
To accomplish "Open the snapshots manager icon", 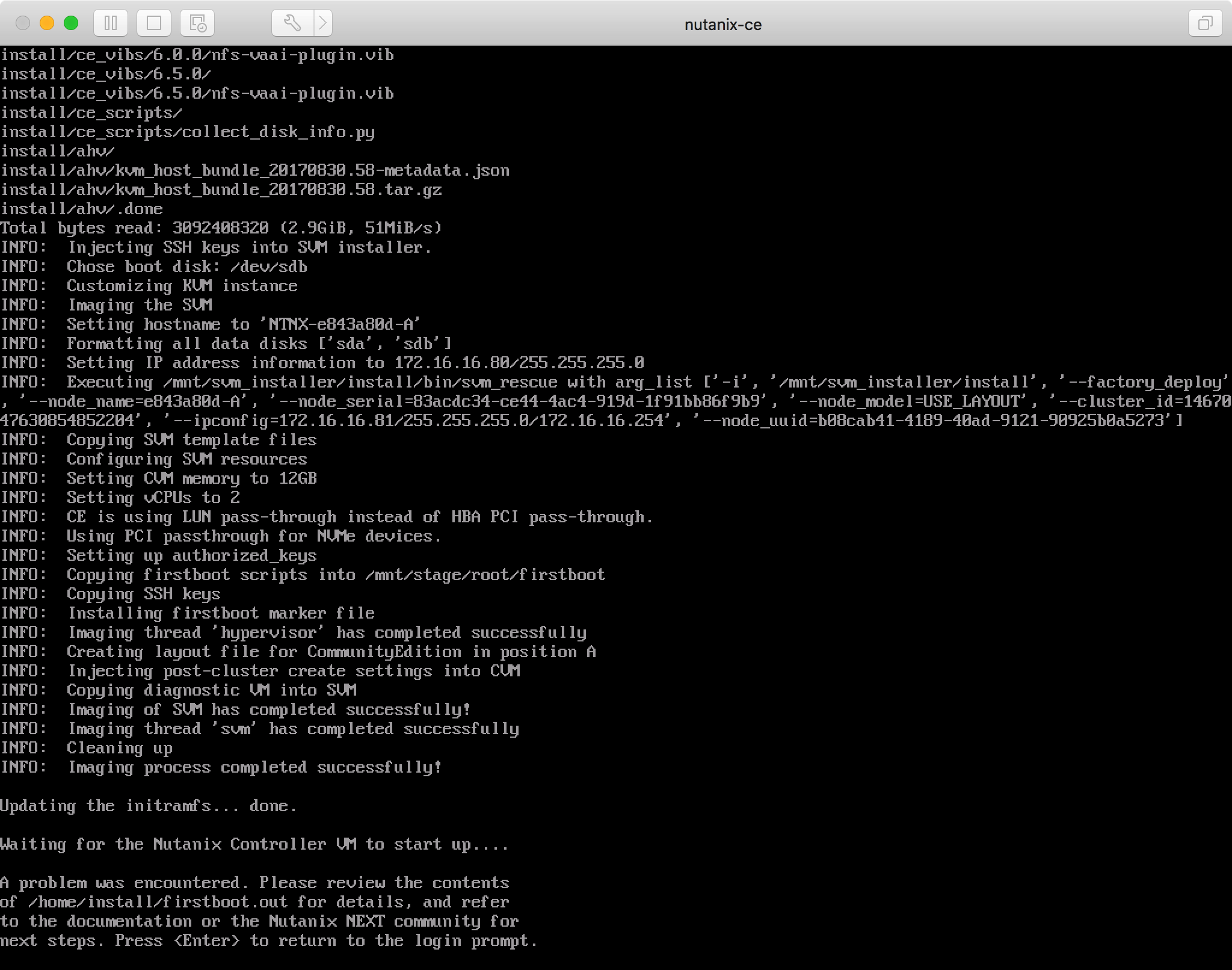I will tap(197, 23).
